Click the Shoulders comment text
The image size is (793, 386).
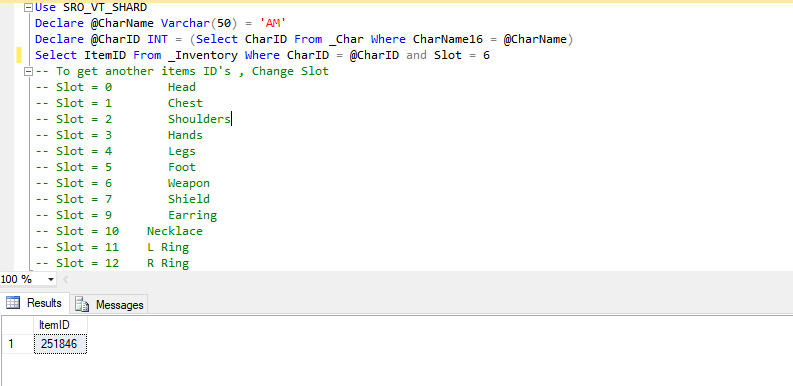pyautogui.click(x=199, y=119)
